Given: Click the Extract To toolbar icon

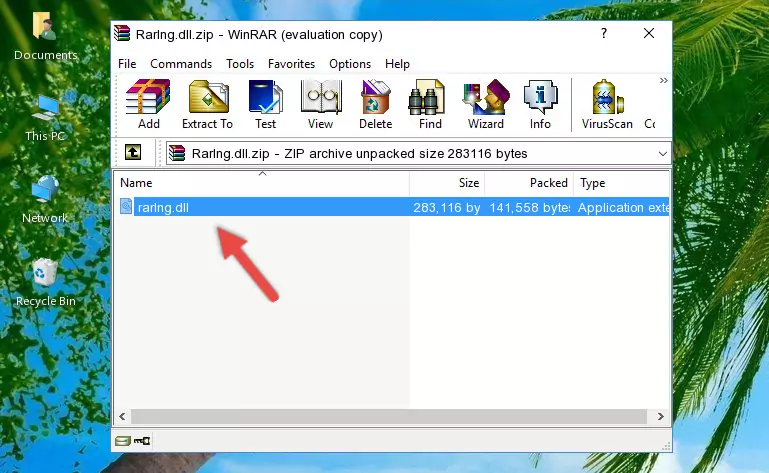Looking at the screenshot, I should (x=207, y=105).
